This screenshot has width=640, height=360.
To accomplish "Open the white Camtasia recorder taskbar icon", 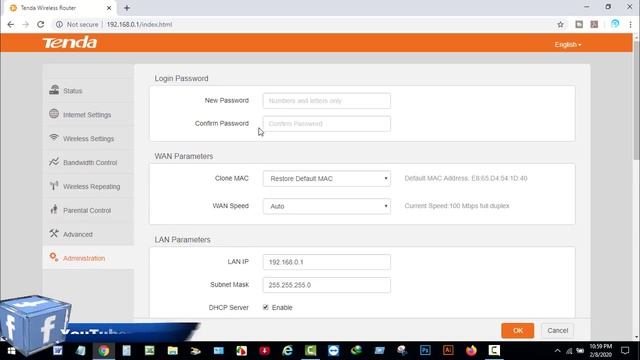I will pos(494,351).
